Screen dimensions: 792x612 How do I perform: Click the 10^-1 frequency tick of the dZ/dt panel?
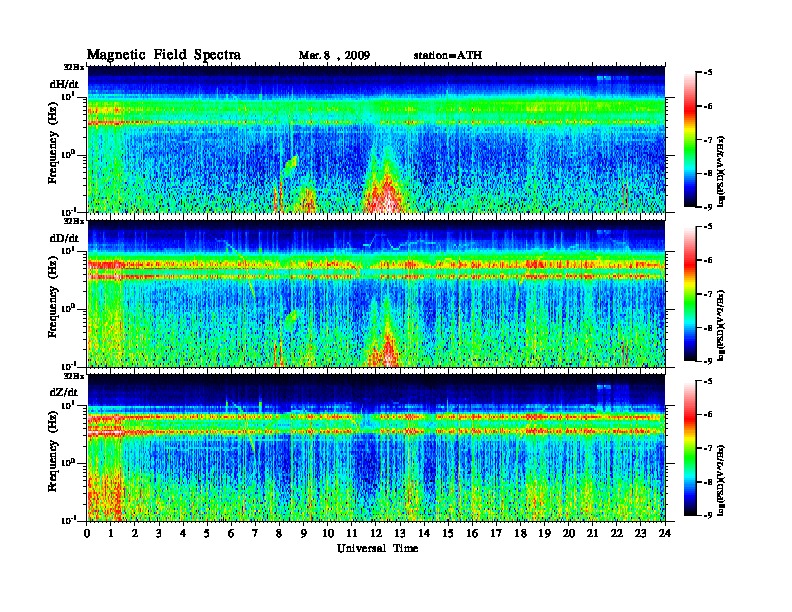point(67,520)
